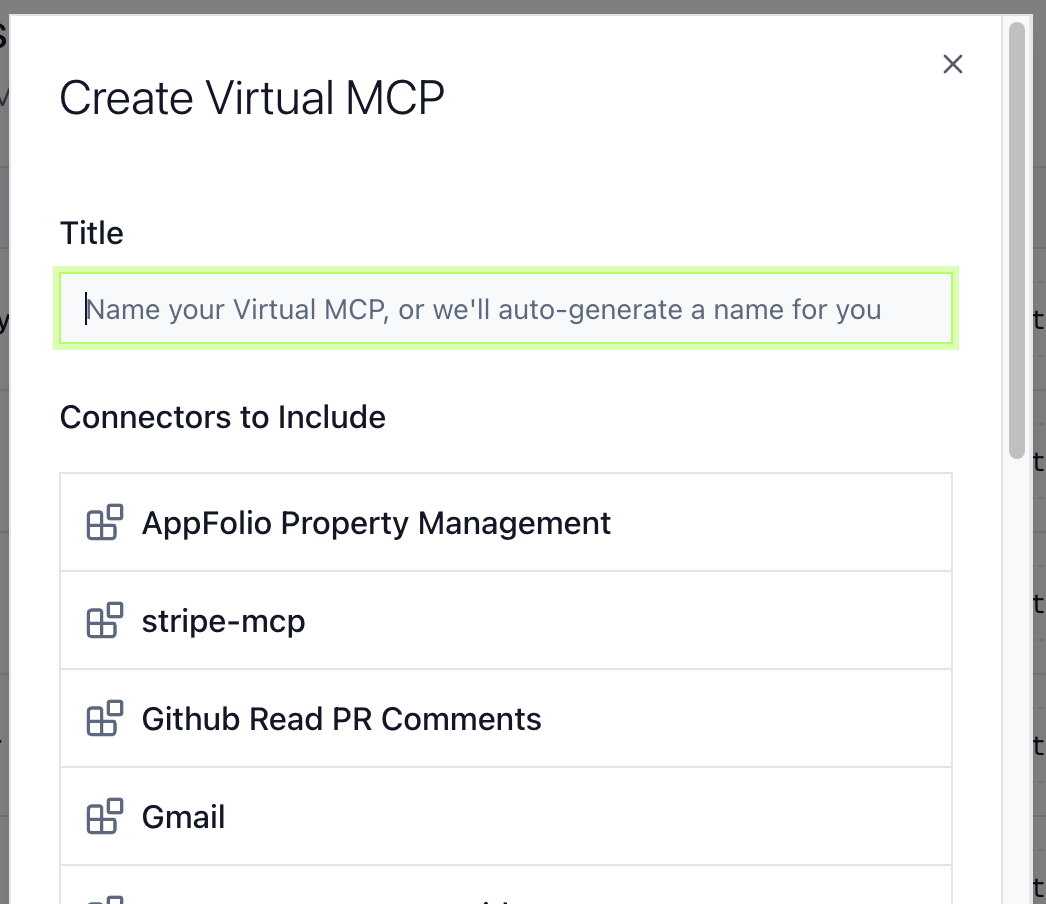Click the Title field label
Image resolution: width=1046 pixels, height=904 pixels.
[x=91, y=233]
